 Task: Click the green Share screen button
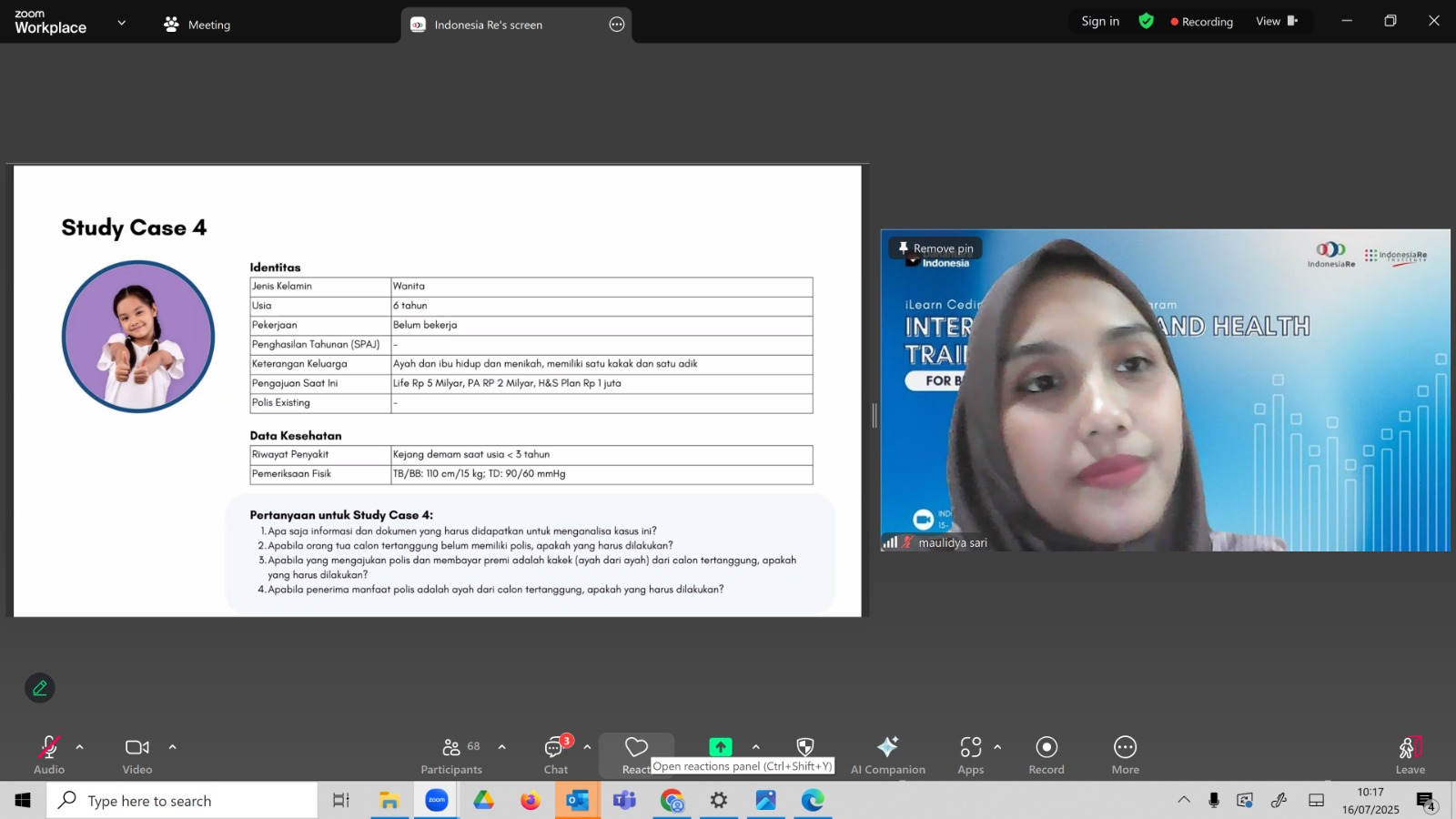coord(721,747)
